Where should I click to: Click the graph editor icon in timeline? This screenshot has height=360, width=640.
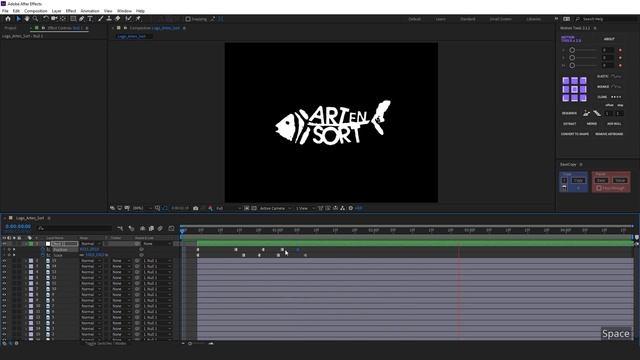[x=171, y=229]
